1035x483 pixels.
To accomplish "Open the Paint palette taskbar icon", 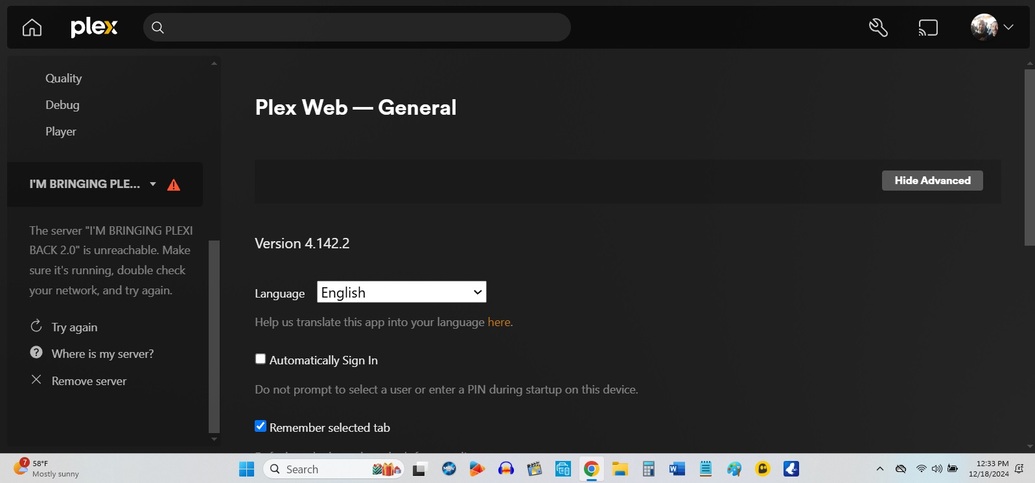I will (x=734, y=469).
